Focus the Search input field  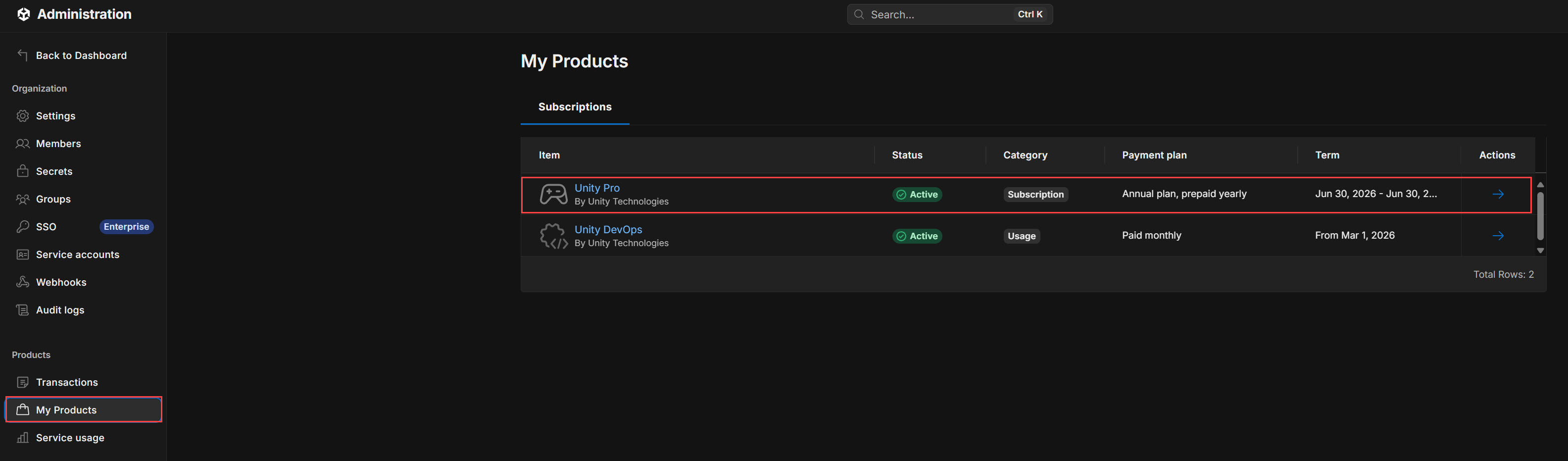click(950, 14)
